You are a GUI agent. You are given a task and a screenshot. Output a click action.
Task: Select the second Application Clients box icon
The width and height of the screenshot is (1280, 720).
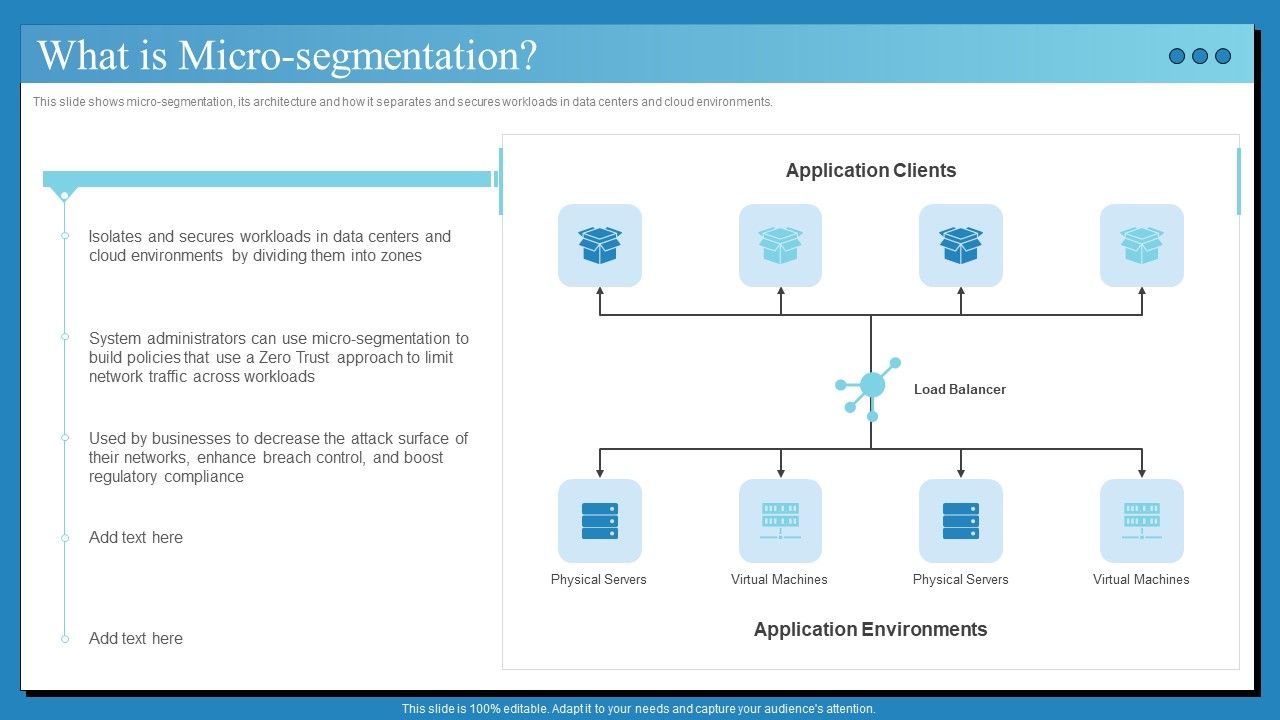[780, 245]
